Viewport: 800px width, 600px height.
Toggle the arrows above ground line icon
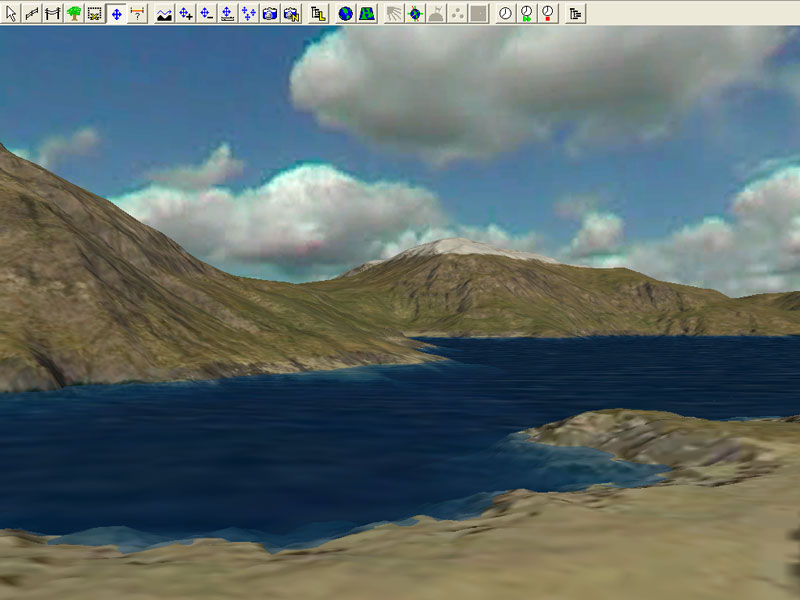click(x=227, y=13)
